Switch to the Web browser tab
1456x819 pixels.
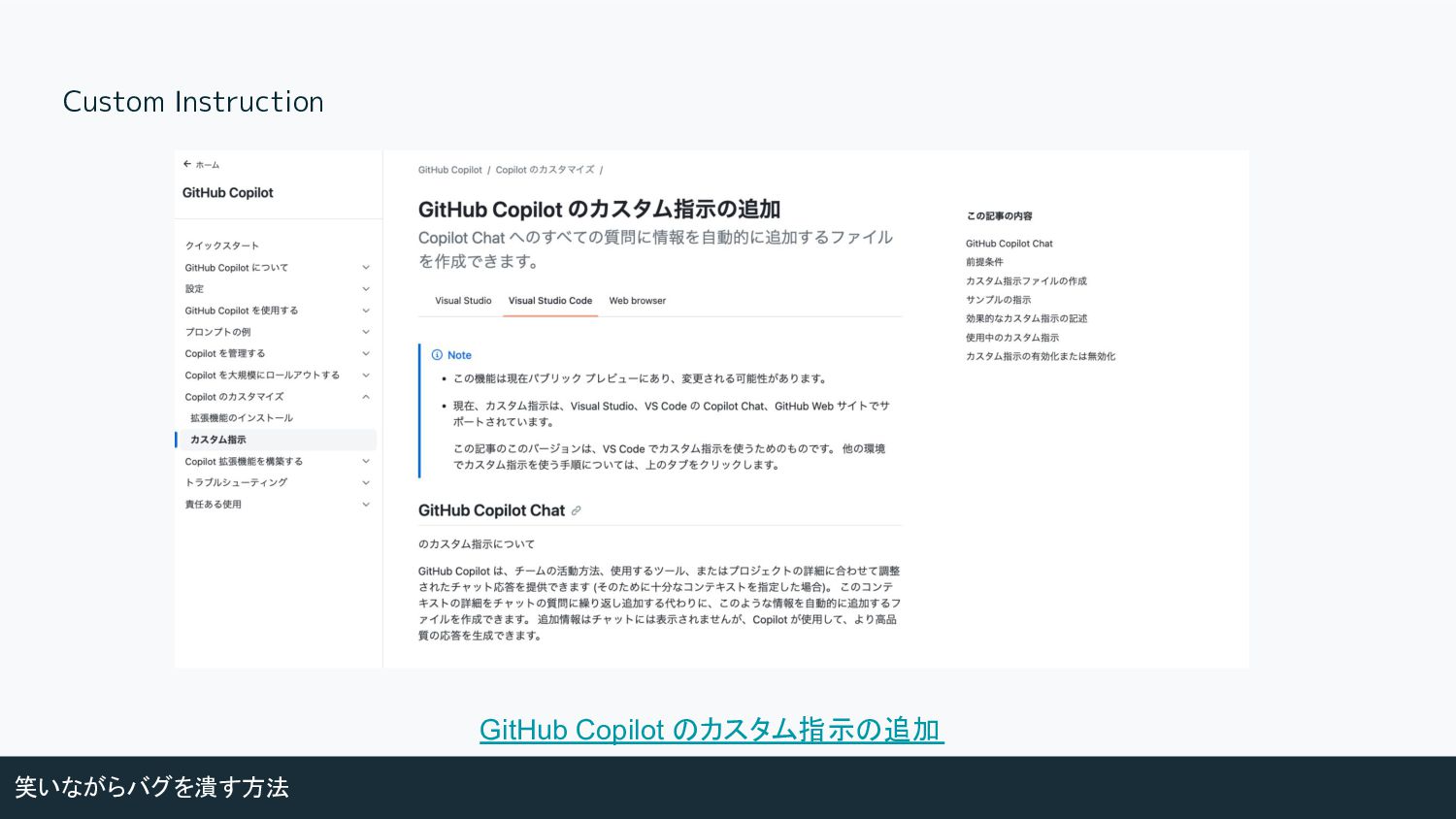638,301
